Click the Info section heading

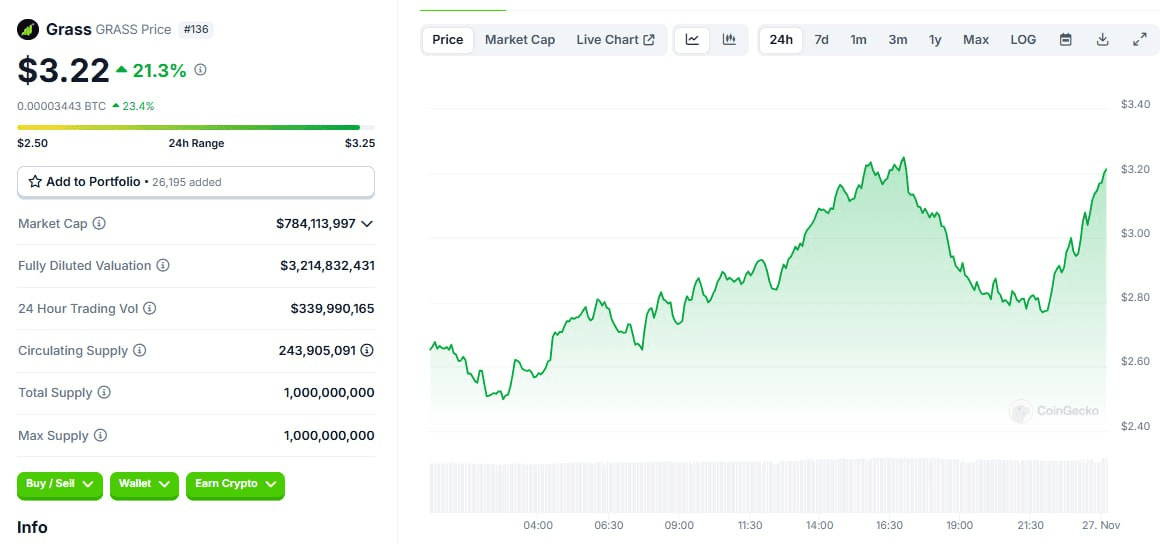(x=33, y=527)
